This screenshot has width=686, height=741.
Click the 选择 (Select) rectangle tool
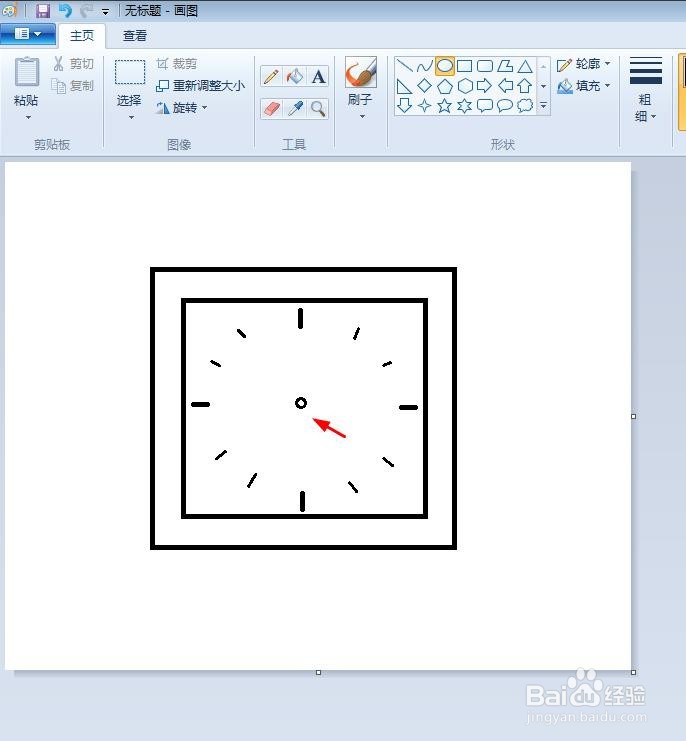tap(130, 72)
